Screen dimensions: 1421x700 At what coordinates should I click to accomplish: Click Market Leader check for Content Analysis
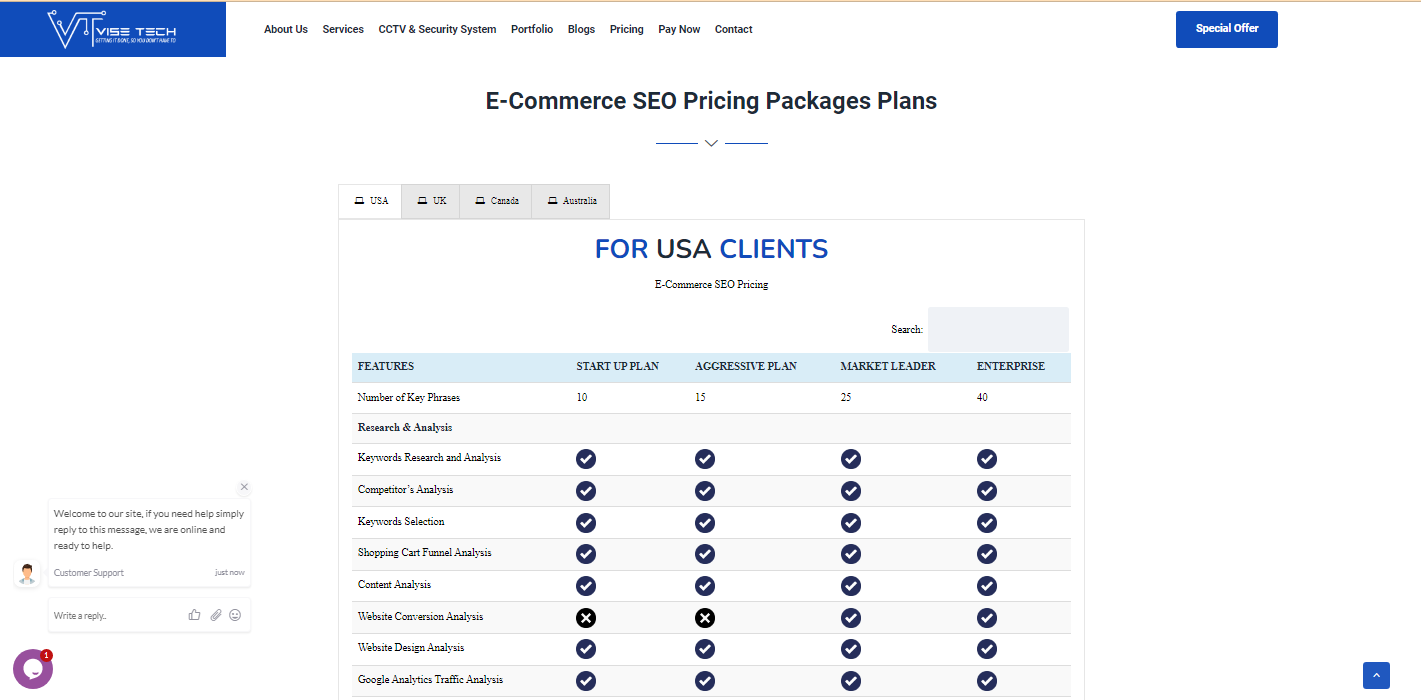pos(851,586)
